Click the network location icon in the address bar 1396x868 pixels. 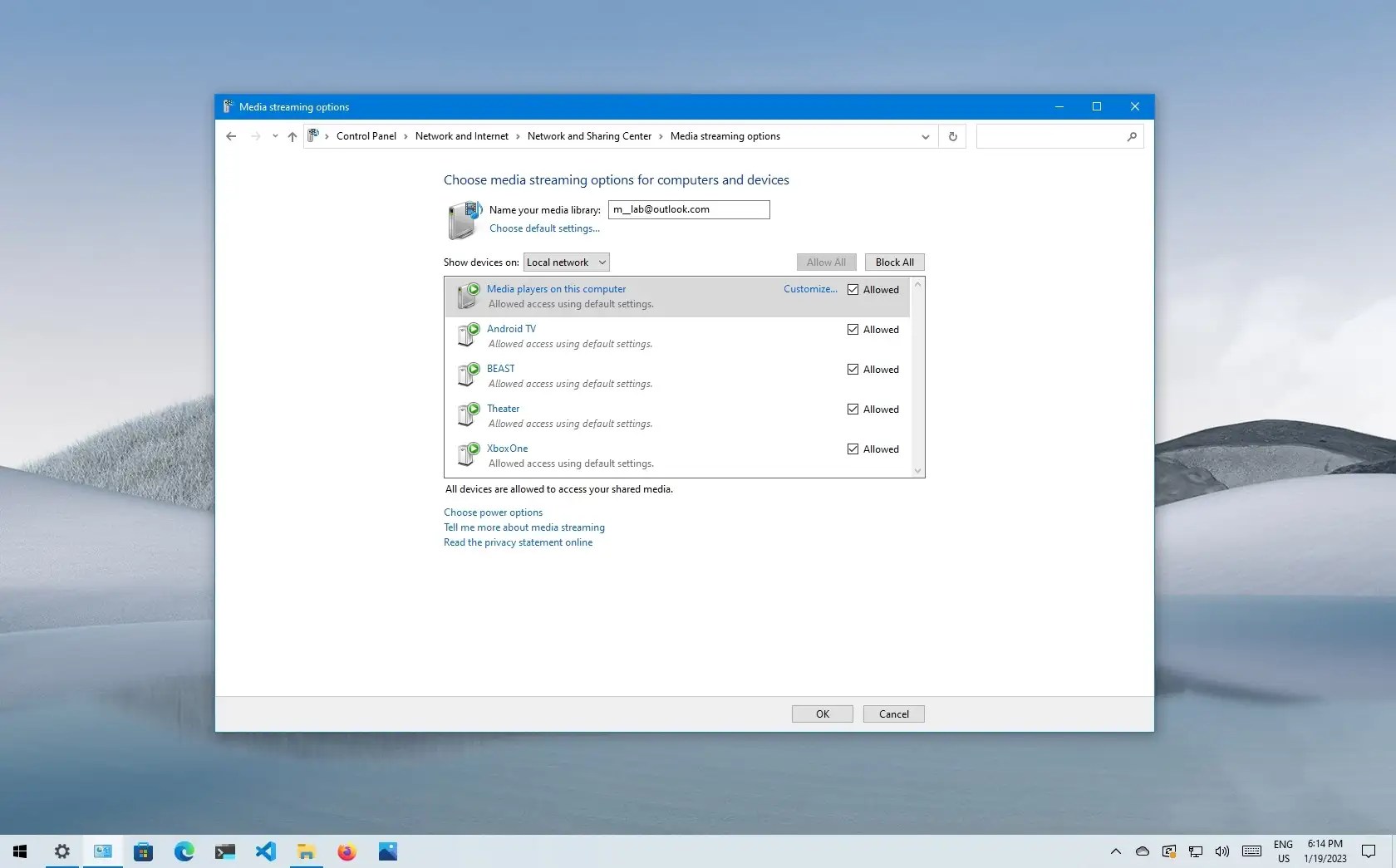click(x=315, y=135)
